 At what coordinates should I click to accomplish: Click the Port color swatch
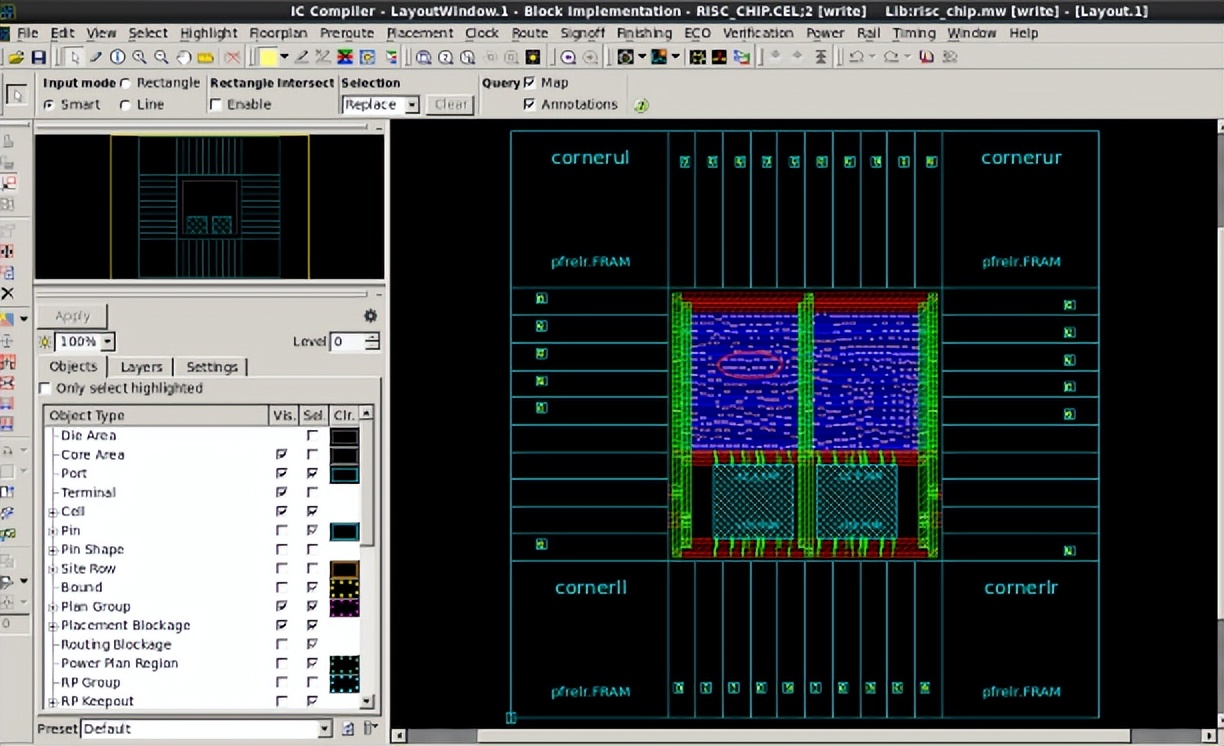pos(344,474)
